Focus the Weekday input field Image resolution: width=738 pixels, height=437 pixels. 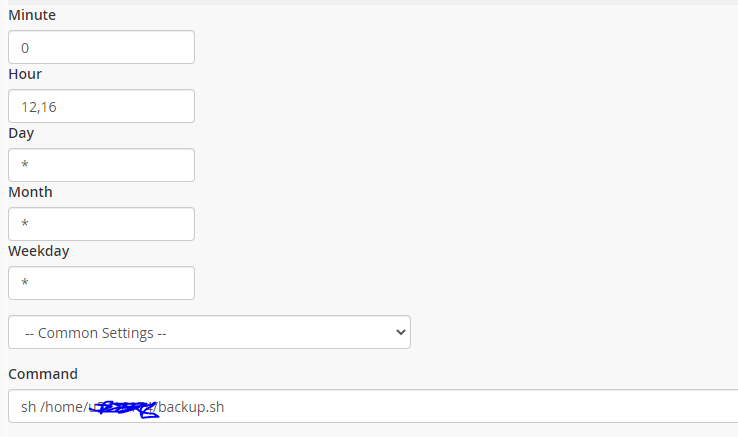(x=101, y=283)
